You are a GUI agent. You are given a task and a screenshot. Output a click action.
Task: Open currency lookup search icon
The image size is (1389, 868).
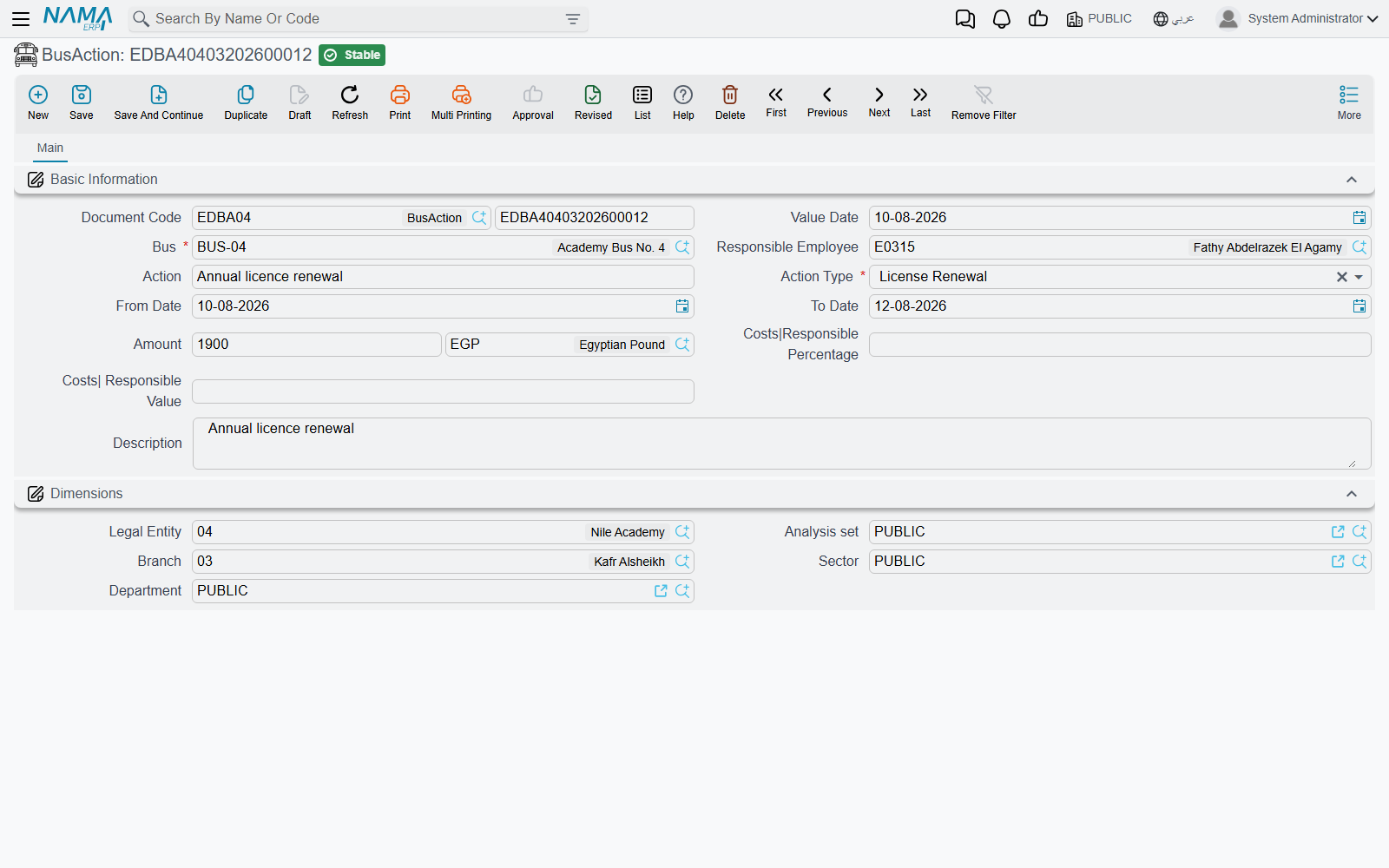tap(682, 345)
